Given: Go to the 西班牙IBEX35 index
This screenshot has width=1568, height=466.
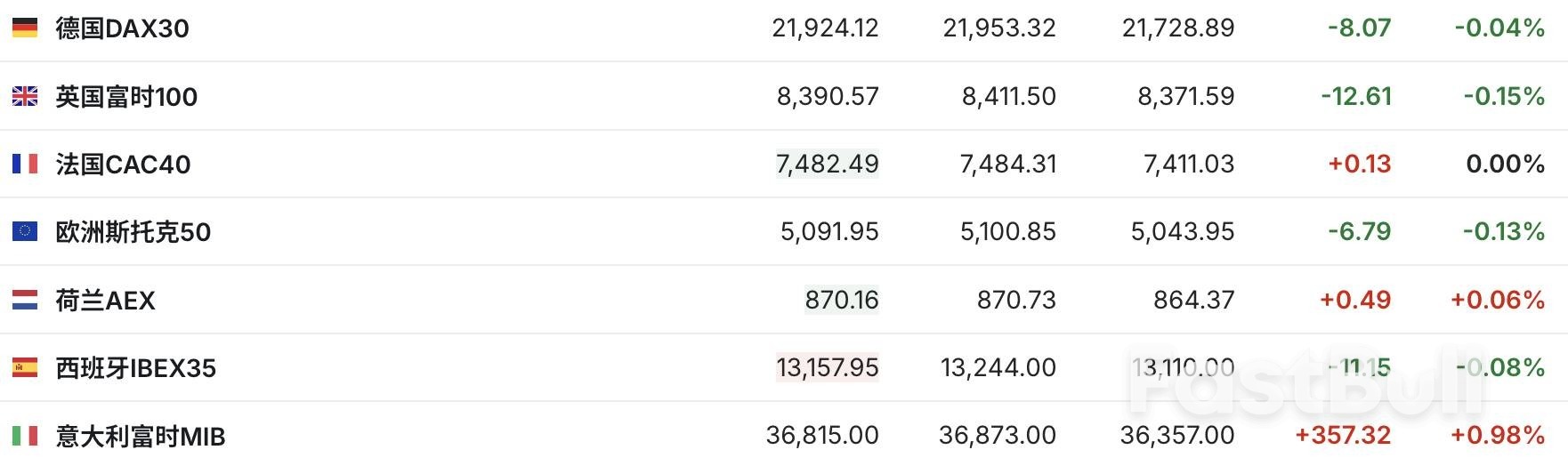Looking at the screenshot, I should pyautogui.click(x=135, y=368).
